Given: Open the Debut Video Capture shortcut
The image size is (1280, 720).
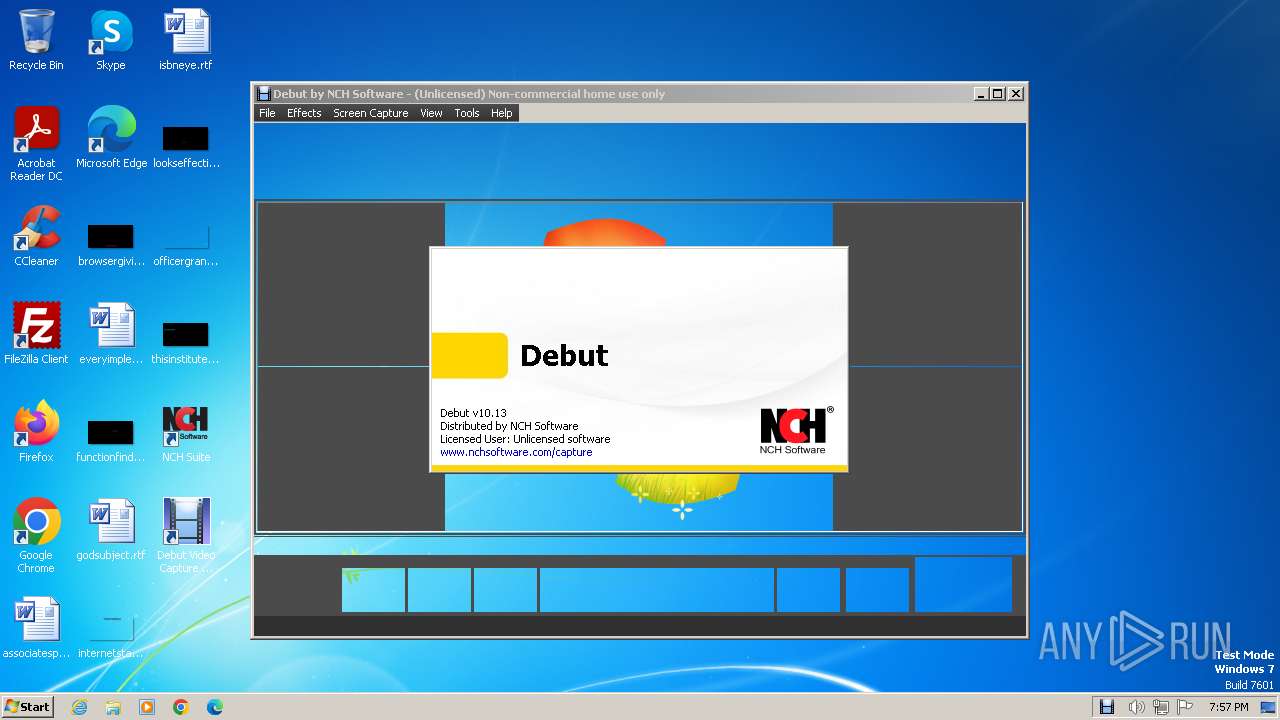Looking at the screenshot, I should coord(186,536).
